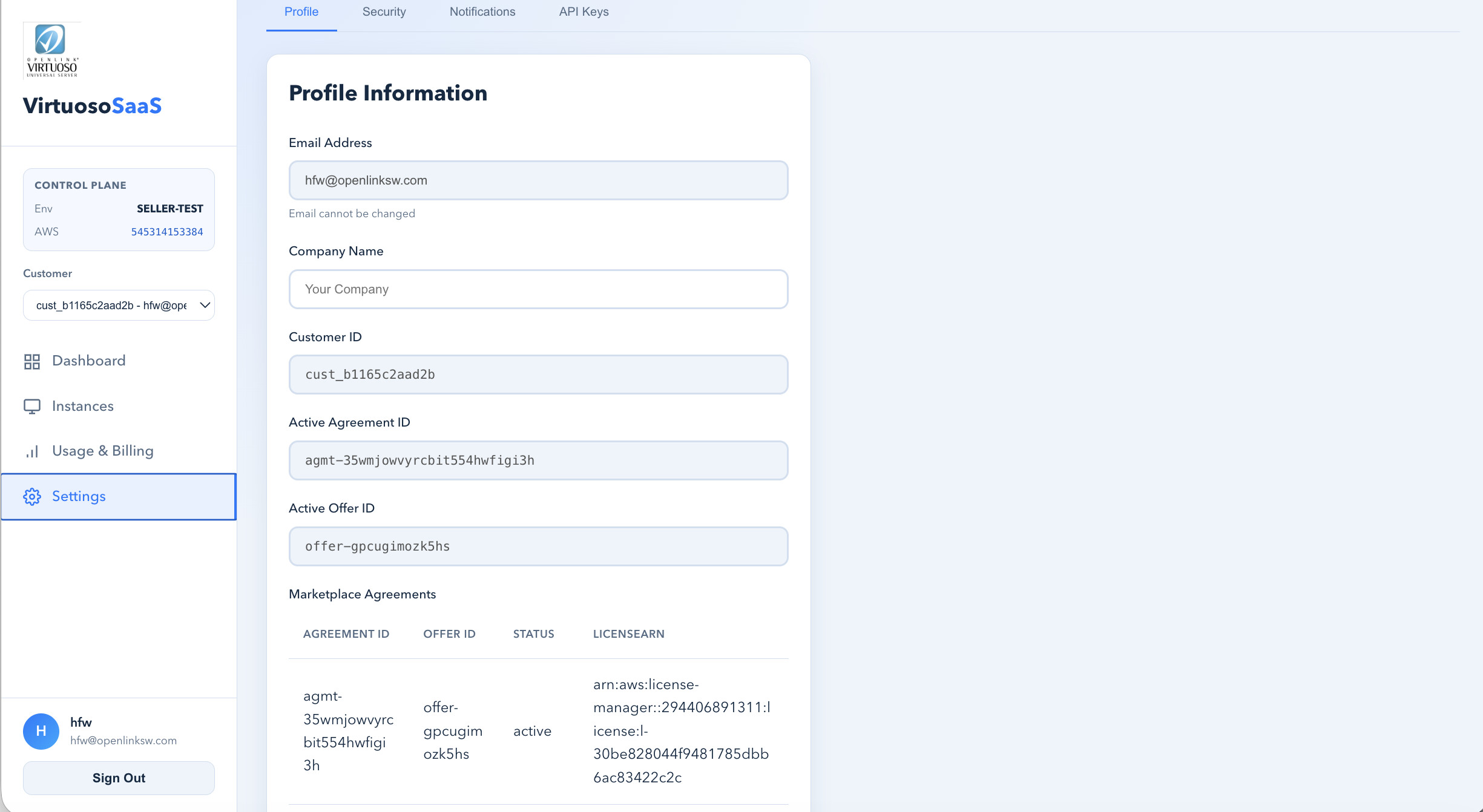
Task: Click the Company Name input field
Action: pos(538,289)
